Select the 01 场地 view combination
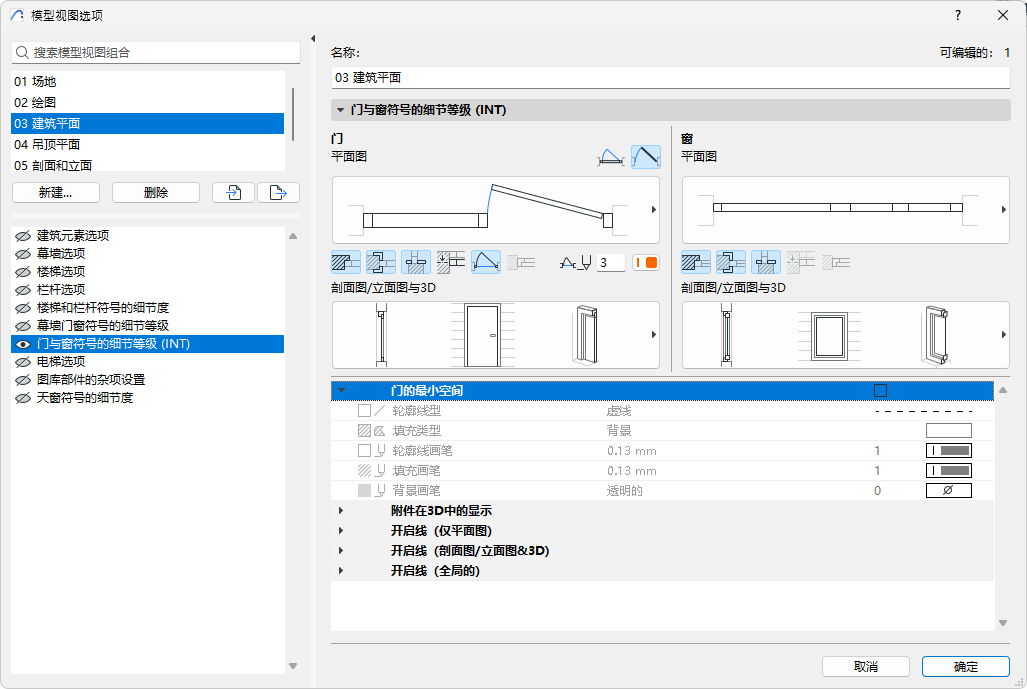 tap(147, 81)
